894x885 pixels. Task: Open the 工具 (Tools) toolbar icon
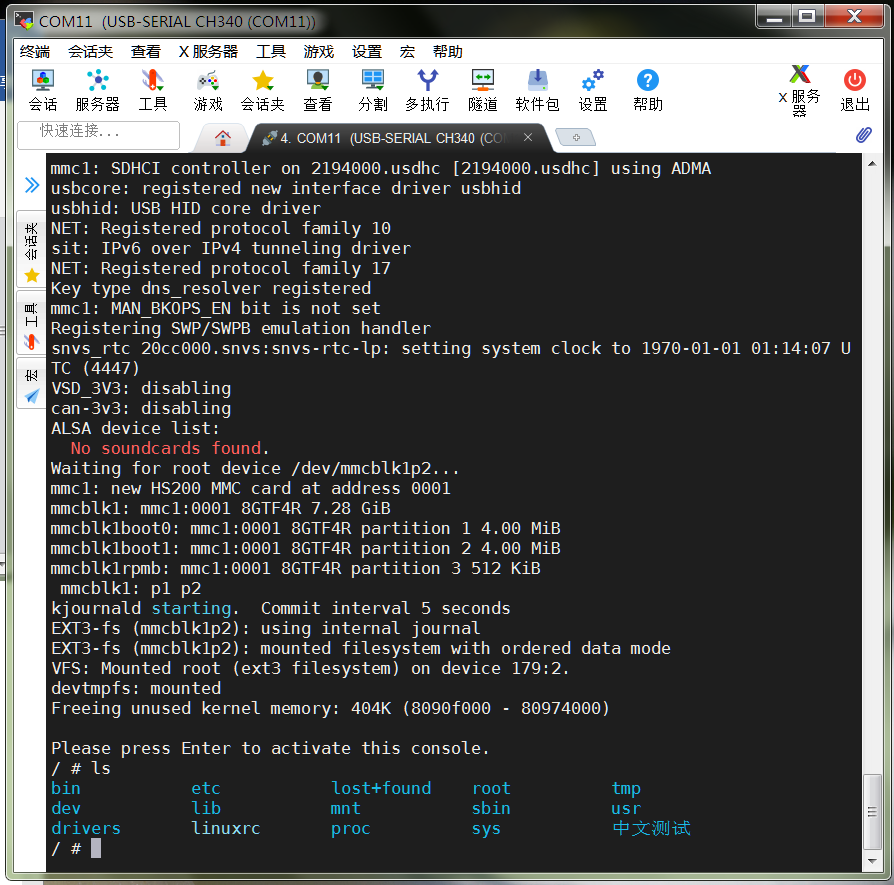[x=153, y=90]
